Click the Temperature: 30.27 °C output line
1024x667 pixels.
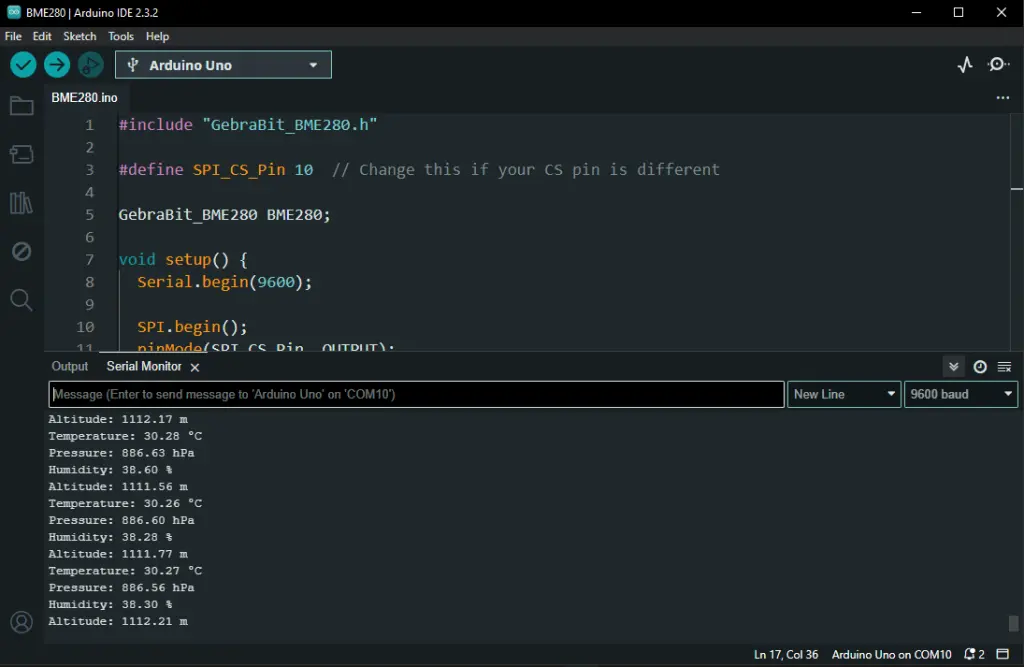[x=125, y=570]
